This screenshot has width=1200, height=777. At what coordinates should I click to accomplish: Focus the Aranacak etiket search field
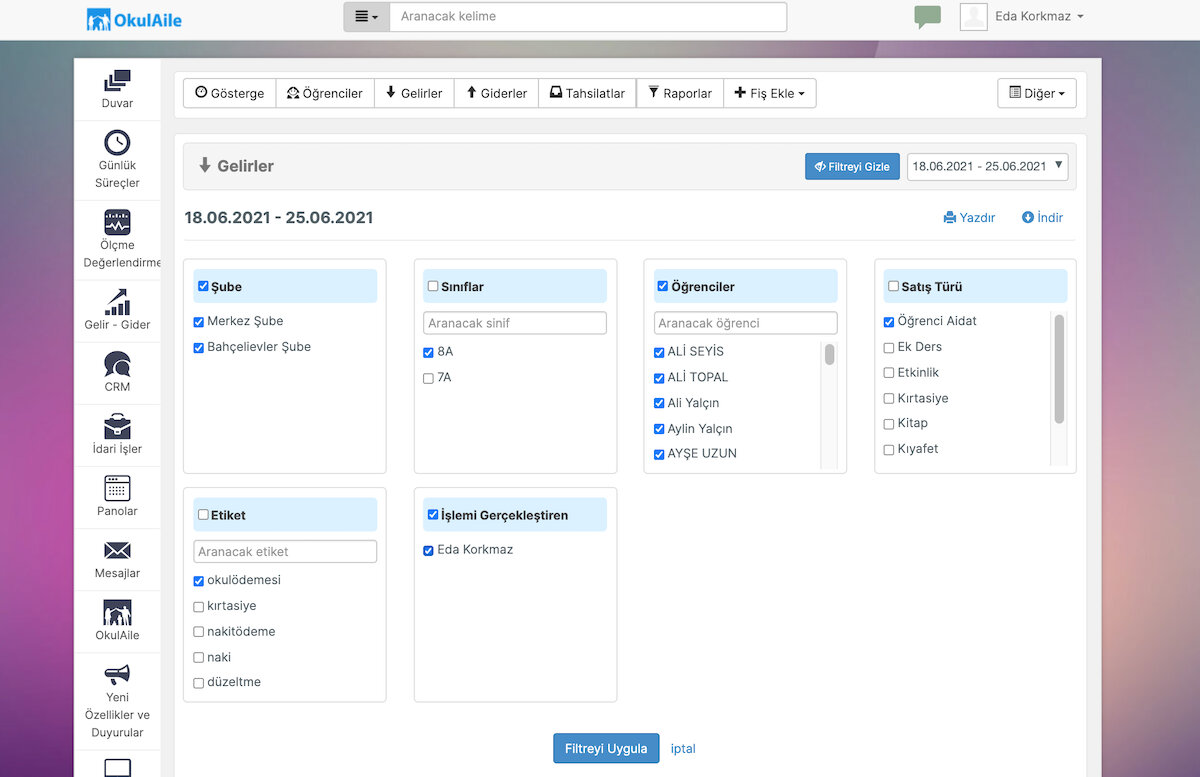coord(285,551)
